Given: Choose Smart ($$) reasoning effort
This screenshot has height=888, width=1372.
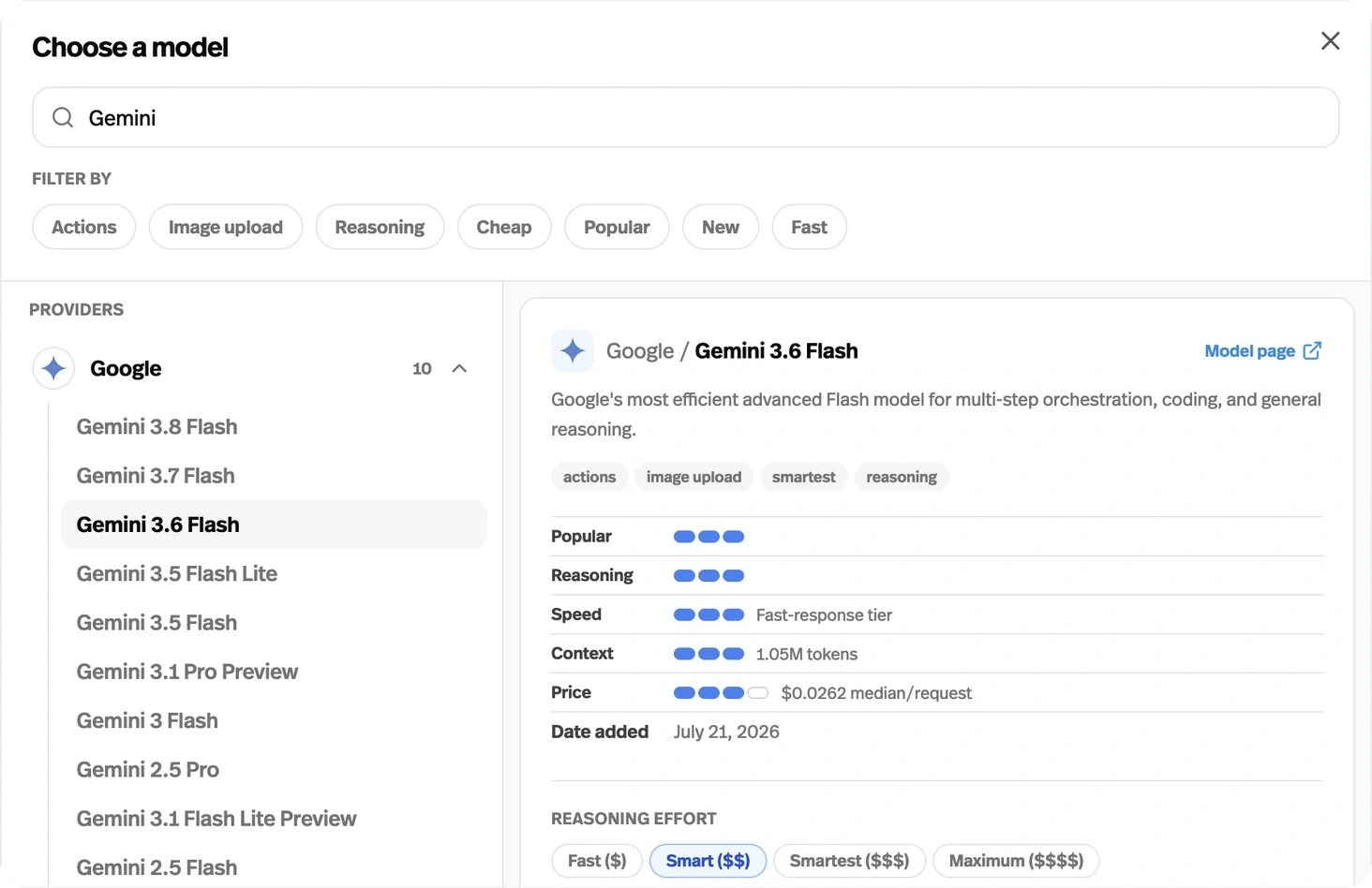Looking at the screenshot, I should point(708,861).
